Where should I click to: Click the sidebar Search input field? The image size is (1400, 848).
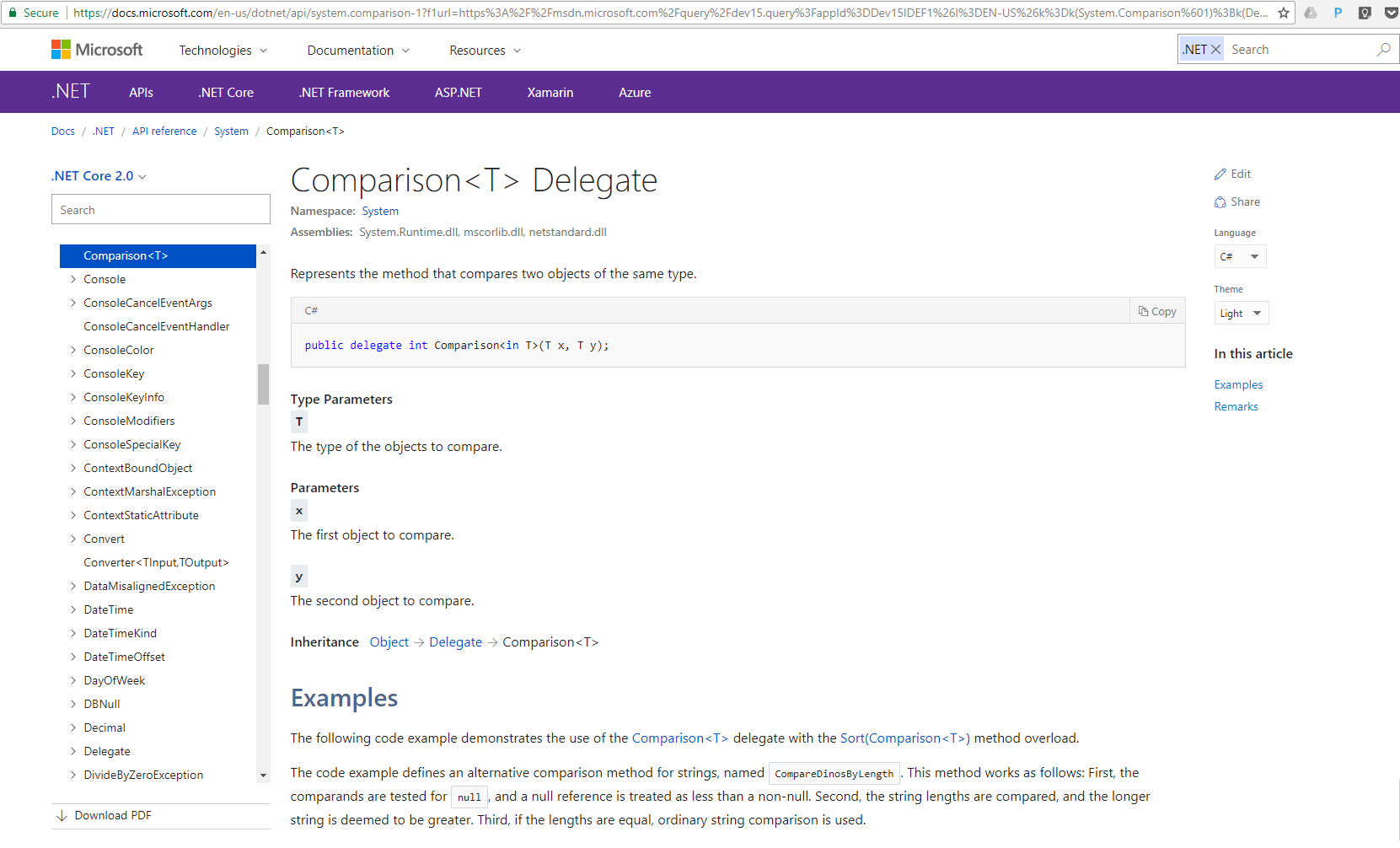click(160, 209)
